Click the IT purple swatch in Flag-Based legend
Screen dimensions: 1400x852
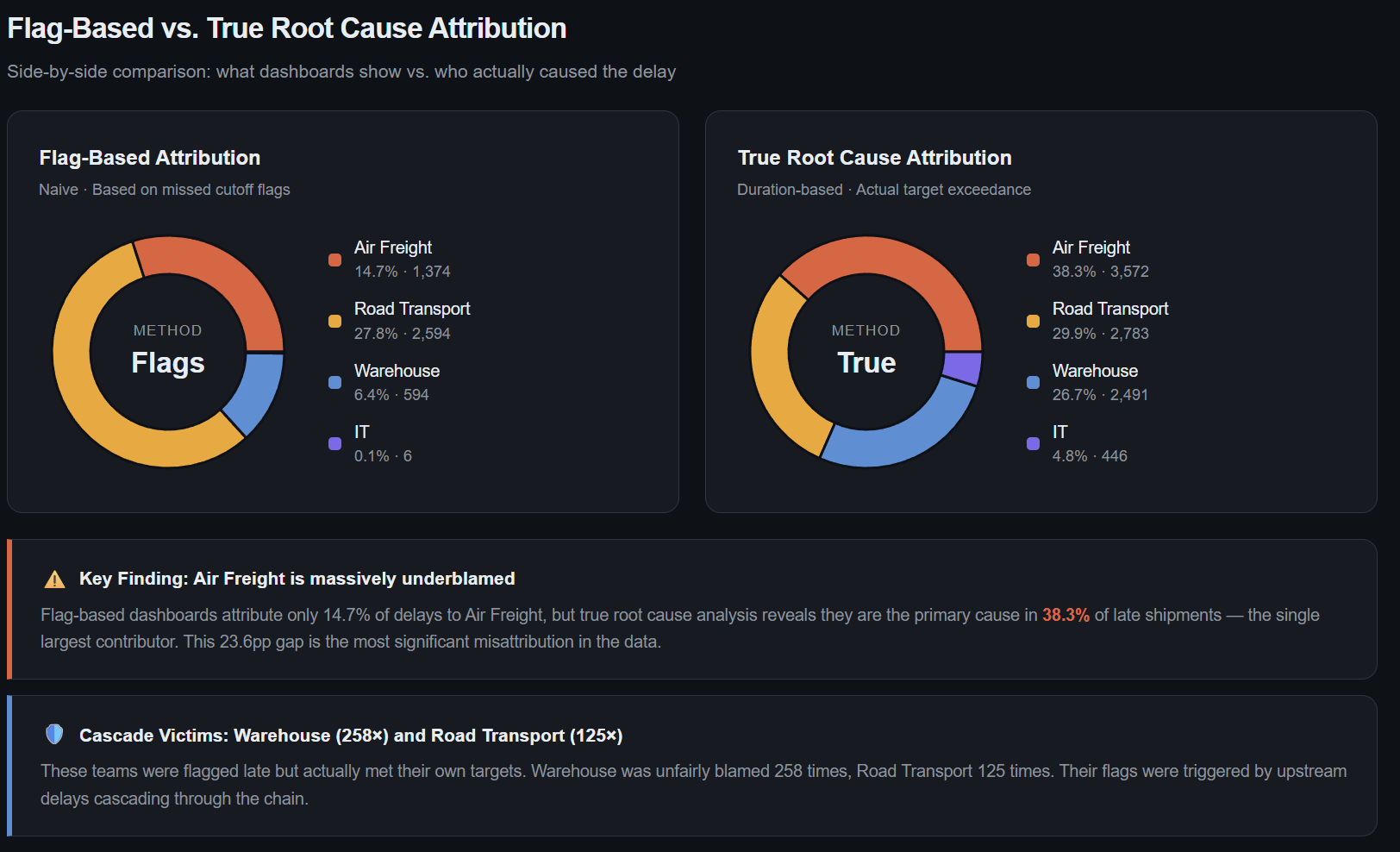tap(334, 444)
